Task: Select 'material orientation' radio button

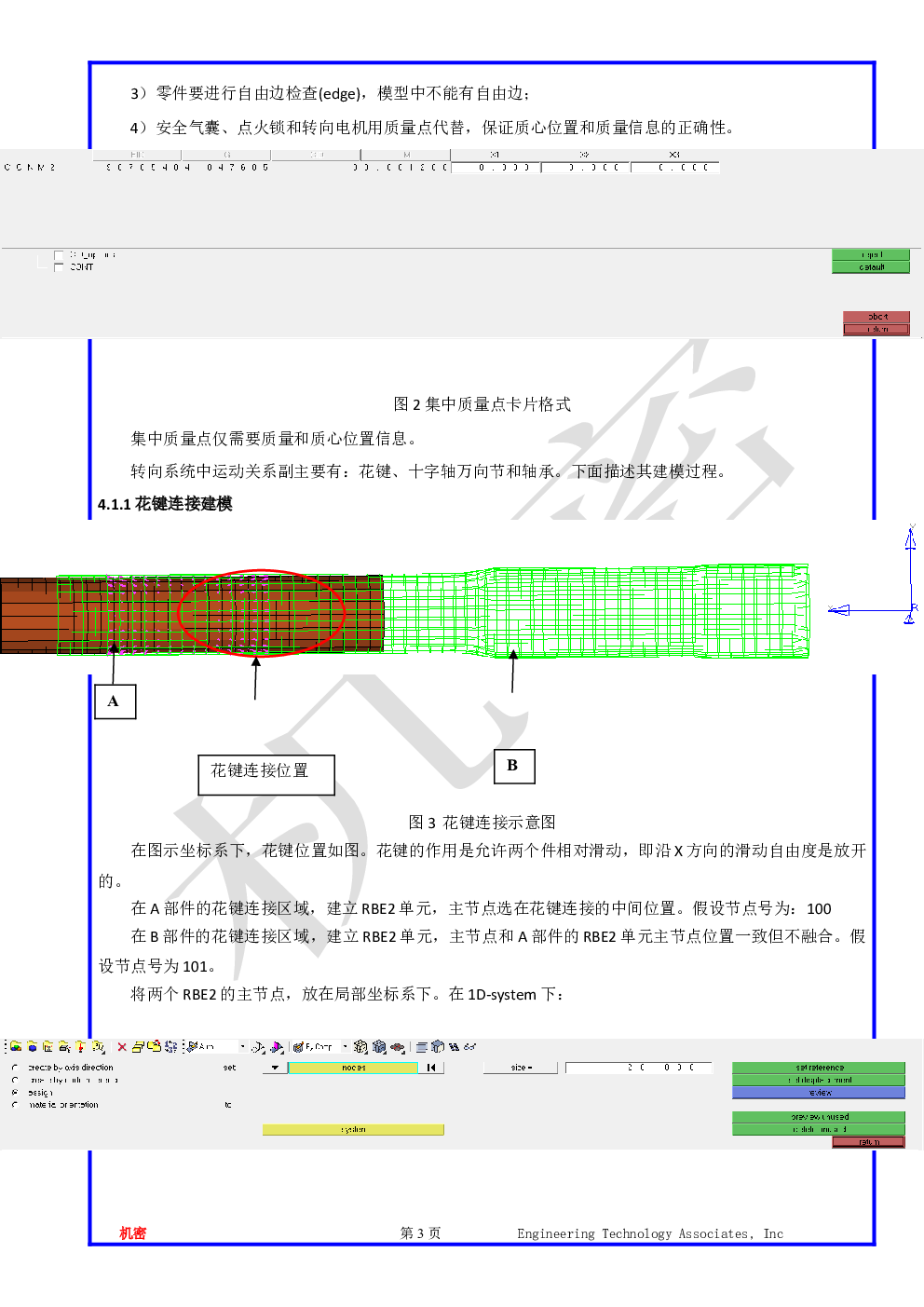Action: [x=16, y=1105]
